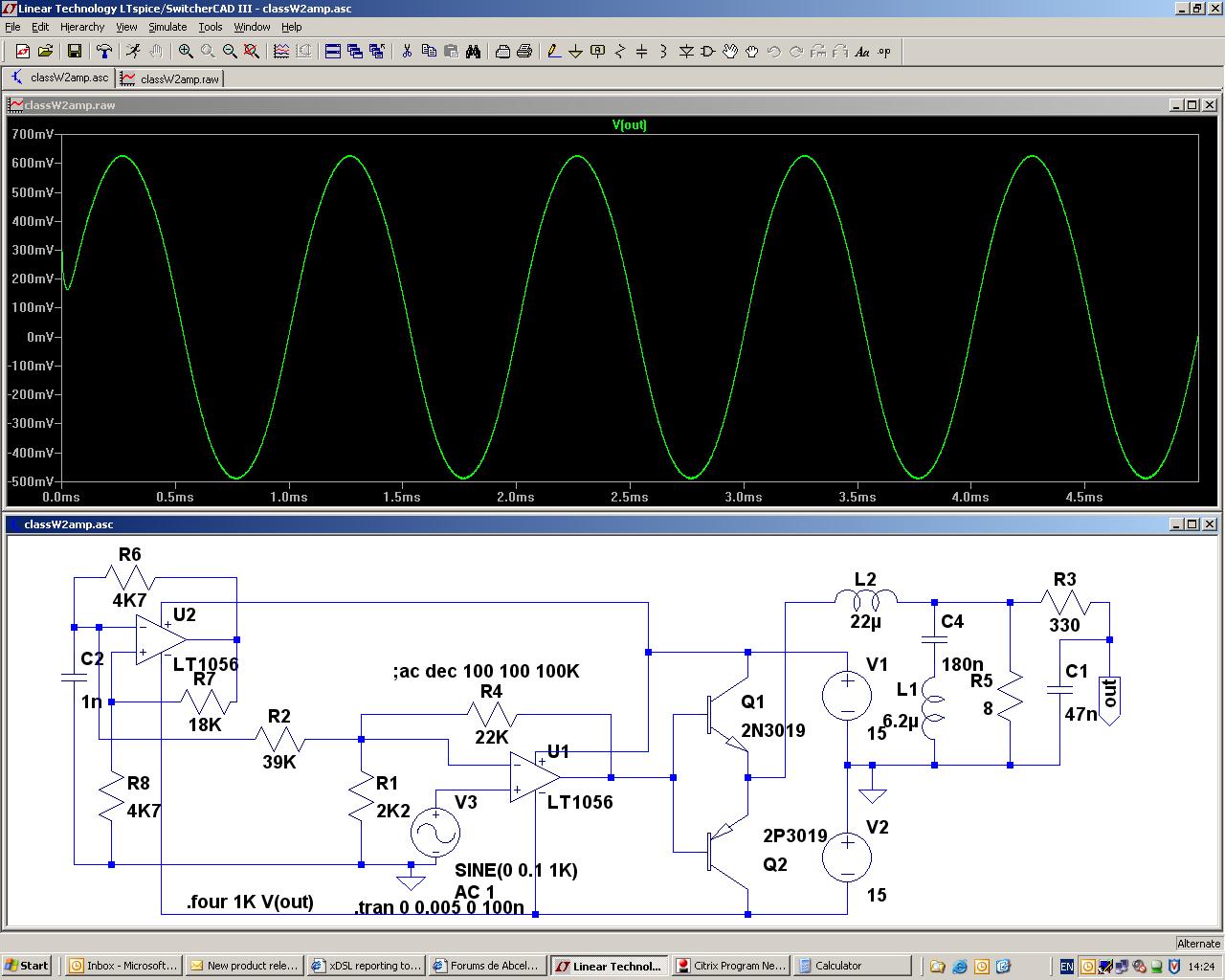1225x980 pixels.
Task: Select the Diode placement tool
Action: (686, 52)
